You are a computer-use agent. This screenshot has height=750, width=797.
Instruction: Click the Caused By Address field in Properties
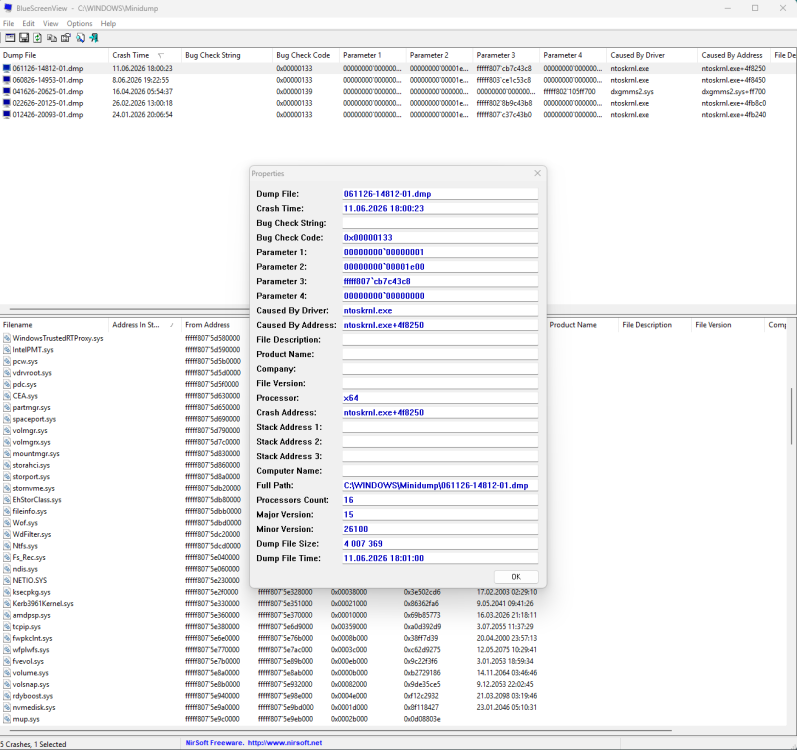tap(440, 325)
